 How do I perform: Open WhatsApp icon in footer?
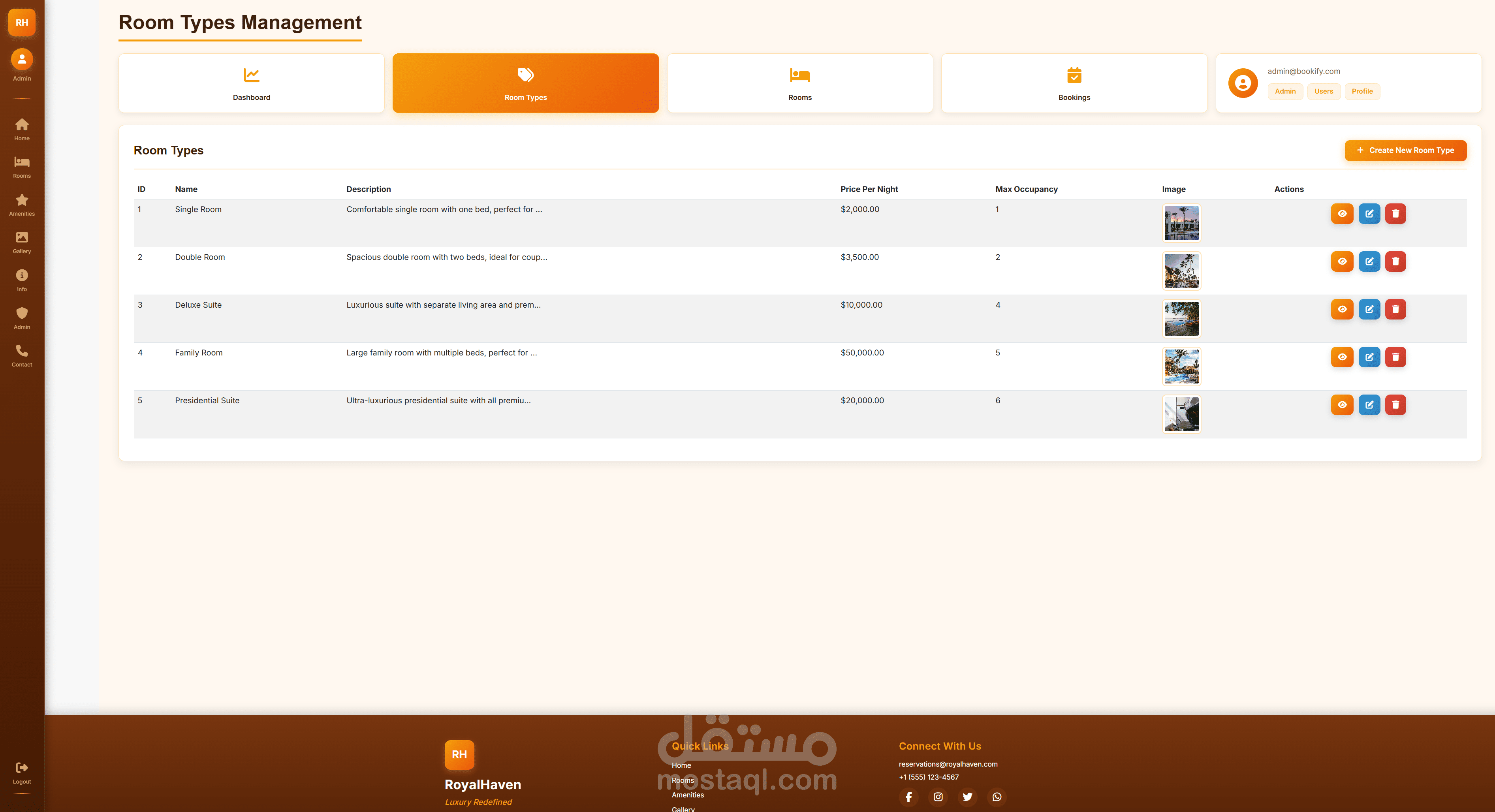[x=997, y=797]
